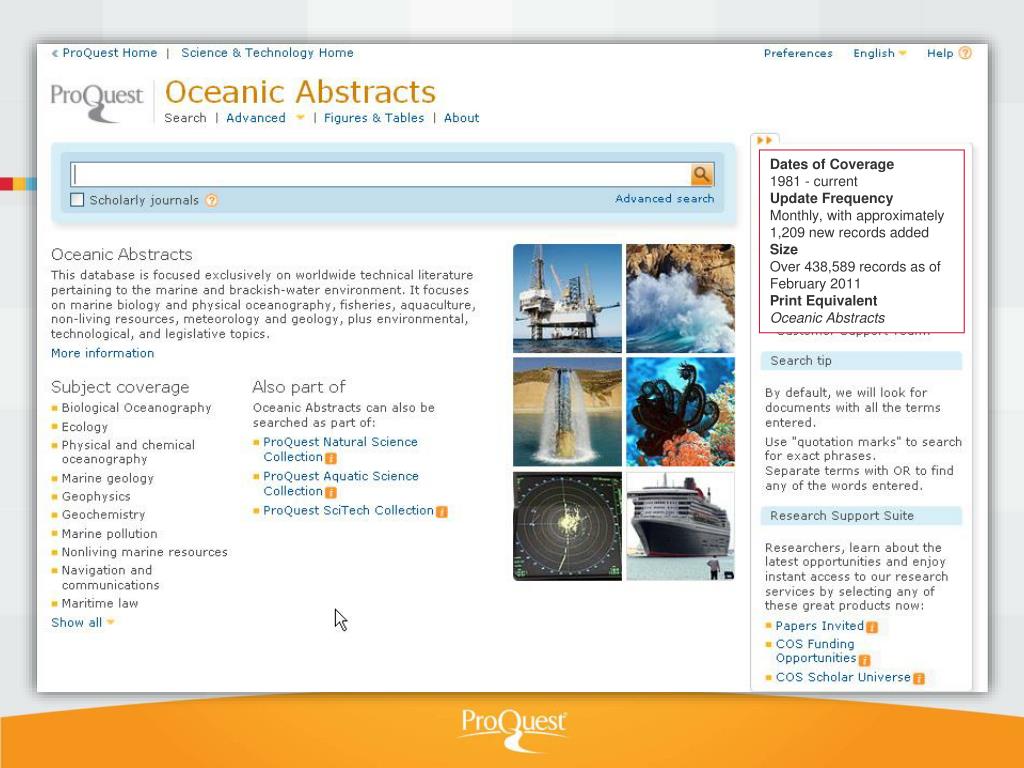
Task: Open the Advanced menu dropdown arrow
Action: tap(300, 118)
